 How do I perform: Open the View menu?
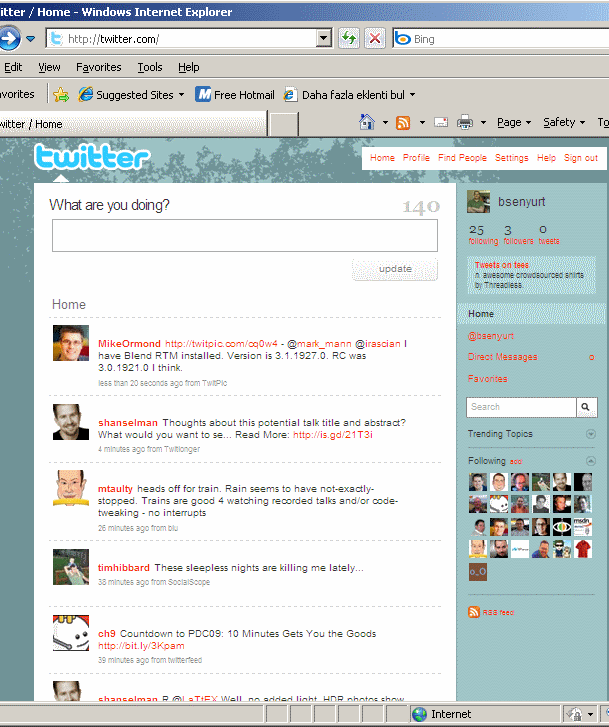[49, 67]
